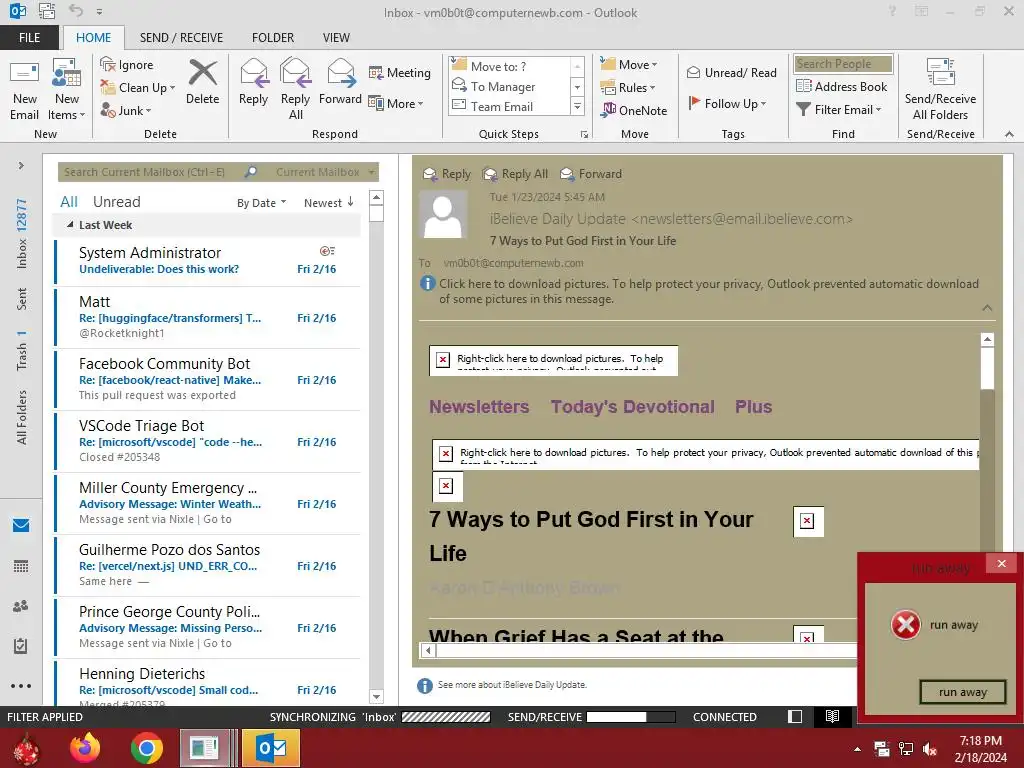The width and height of the screenshot is (1024, 768).
Task: Open the Newsletters link in email
Action: click(x=479, y=407)
